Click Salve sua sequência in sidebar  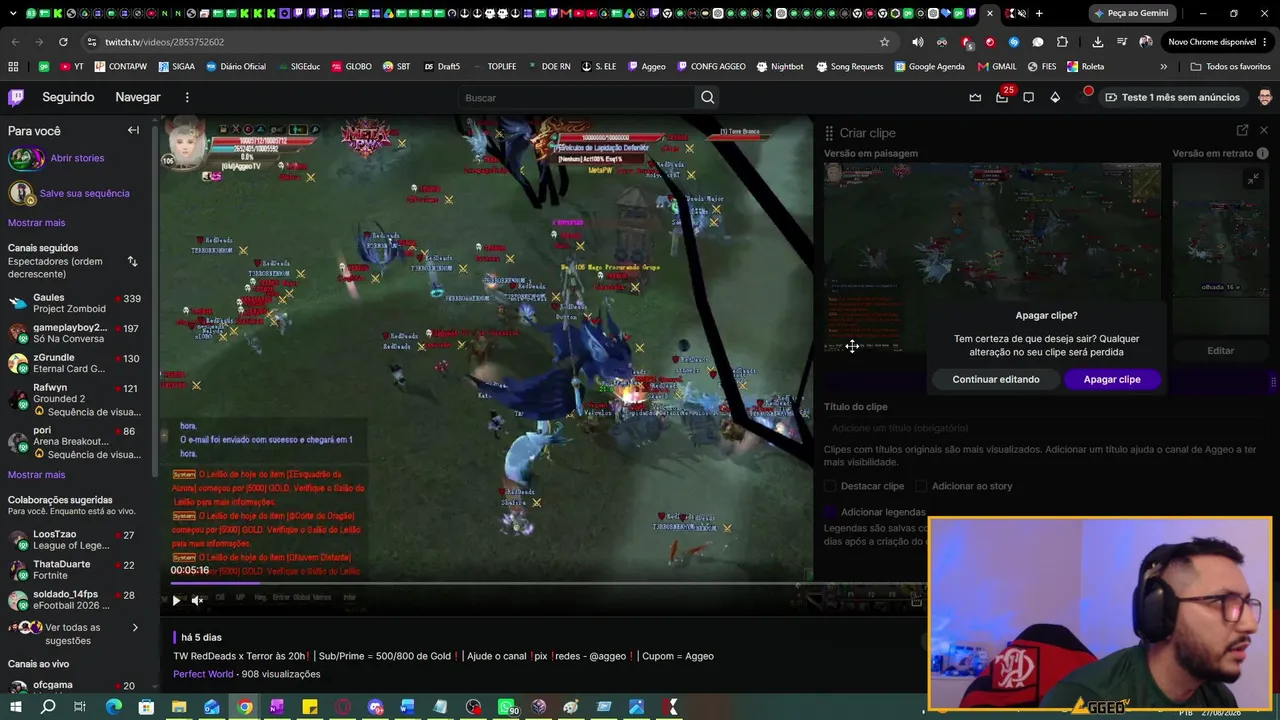85,194
